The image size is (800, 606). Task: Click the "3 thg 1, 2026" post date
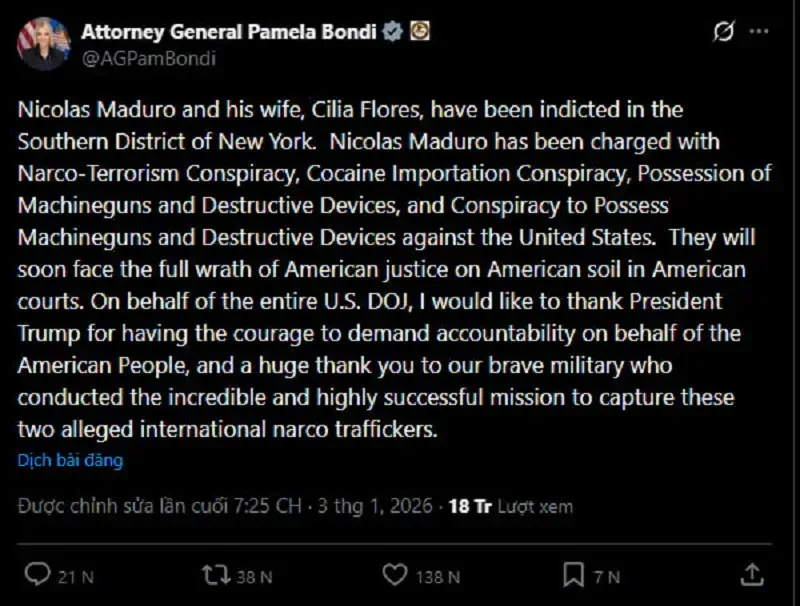373,506
